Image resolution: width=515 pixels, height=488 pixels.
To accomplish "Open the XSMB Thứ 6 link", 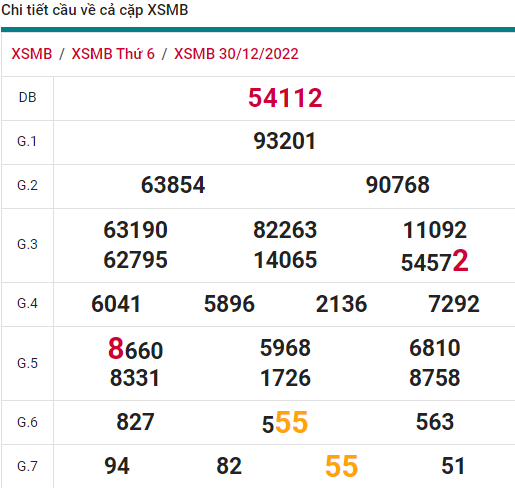I will pyautogui.click(x=113, y=54).
